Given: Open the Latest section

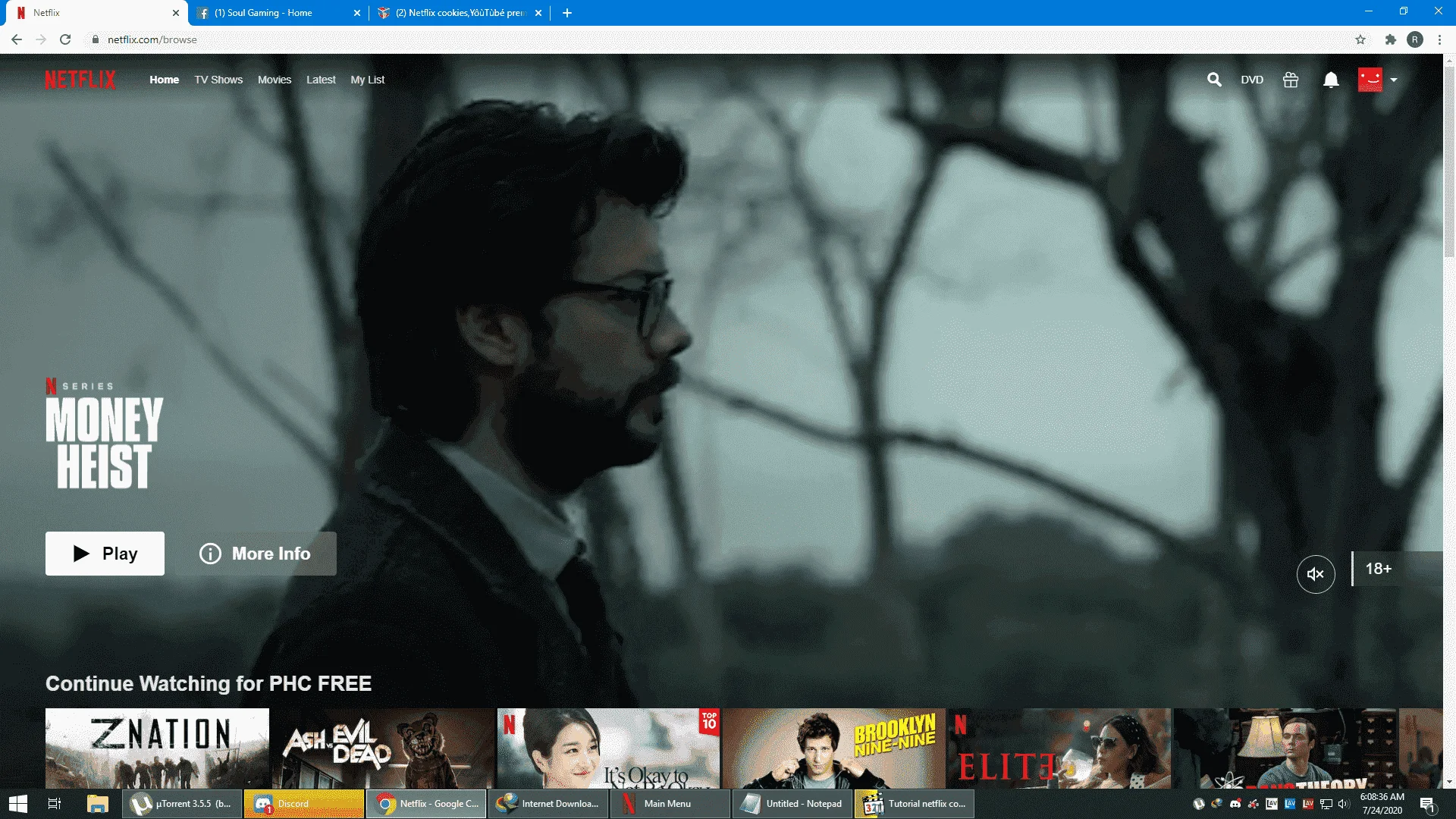Looking at the screenshot, I should pos(321,80).
